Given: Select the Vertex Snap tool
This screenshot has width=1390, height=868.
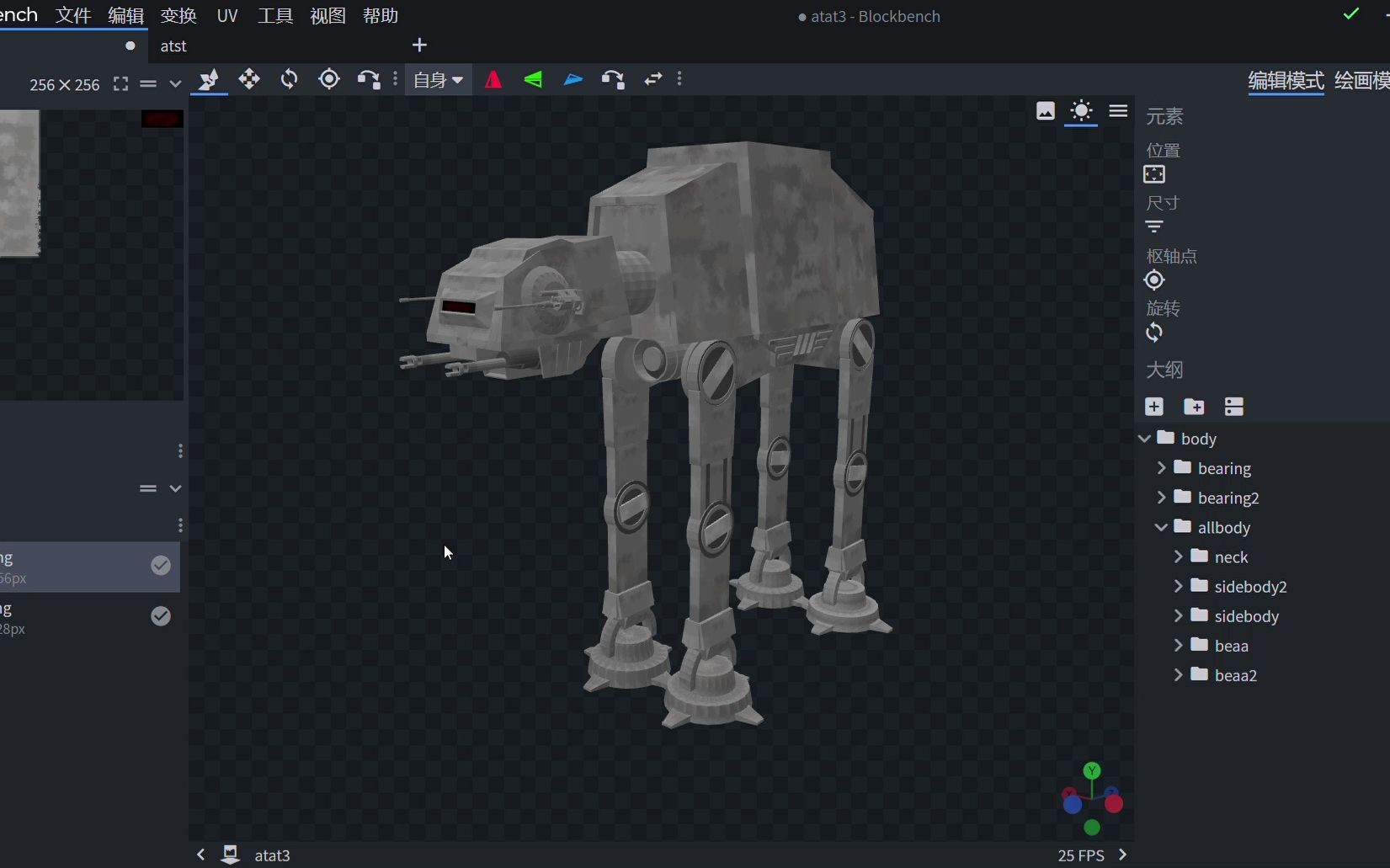Looking at the screenshot, I should coord(368,80).
